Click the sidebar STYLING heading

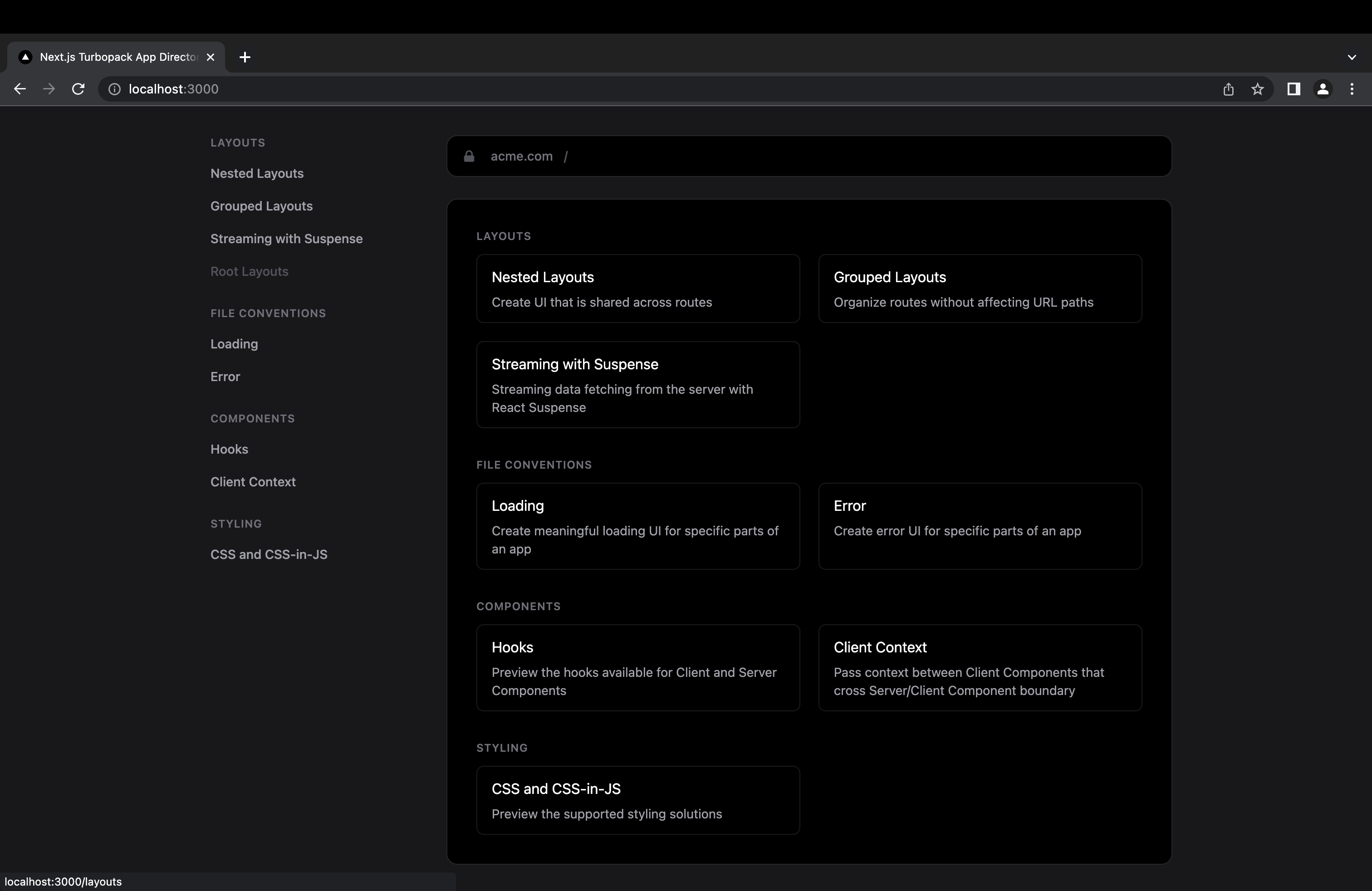tap(236, 524)
